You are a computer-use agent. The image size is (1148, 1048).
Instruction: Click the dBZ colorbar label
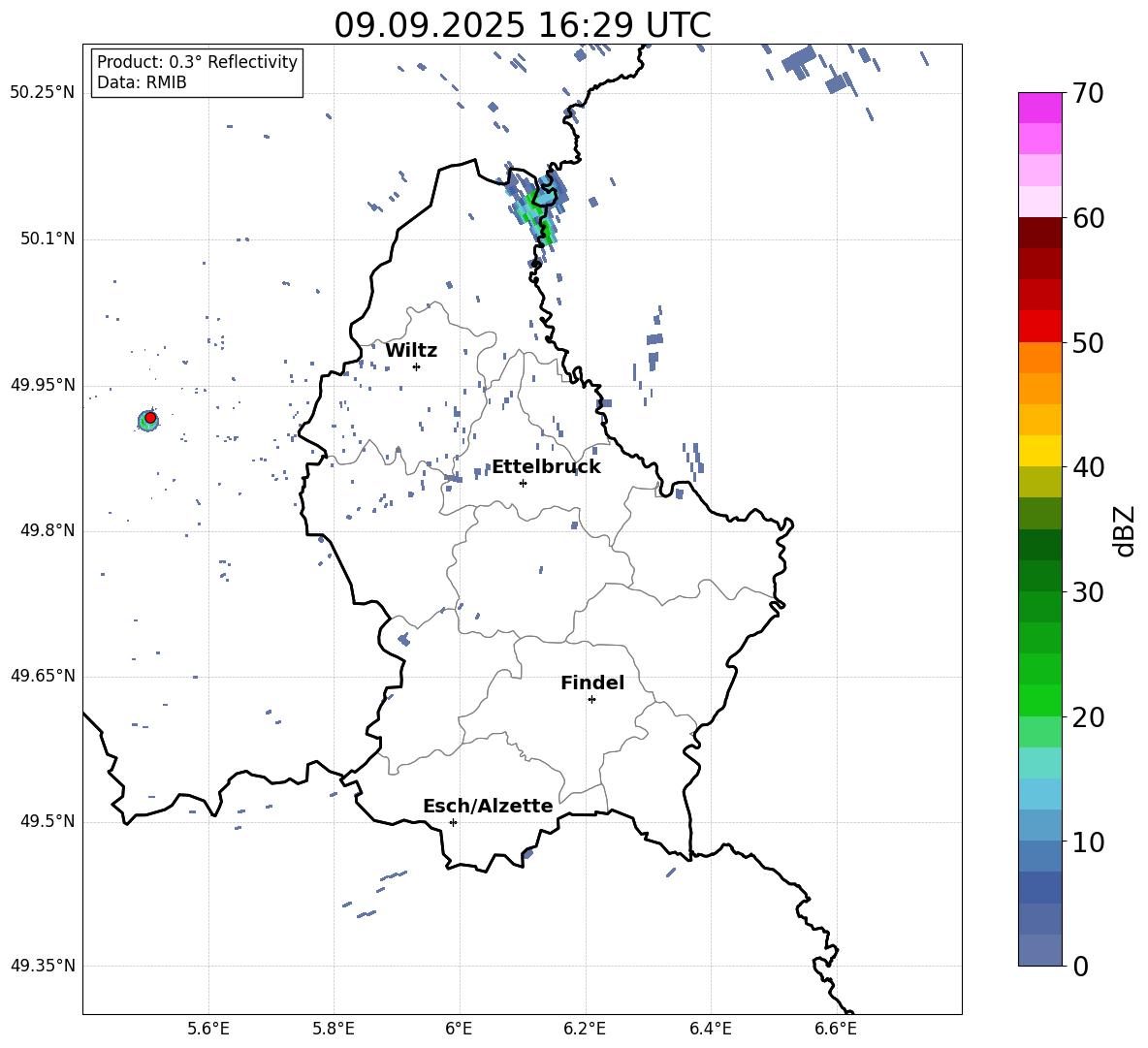1126,530
